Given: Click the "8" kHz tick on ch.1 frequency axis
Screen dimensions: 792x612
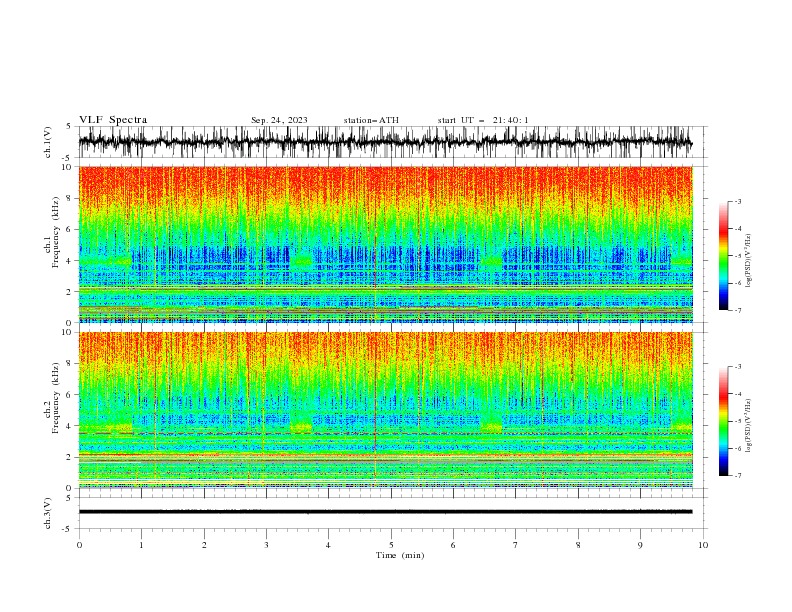Looking at the screenshot, I should [x=69, y=198].
